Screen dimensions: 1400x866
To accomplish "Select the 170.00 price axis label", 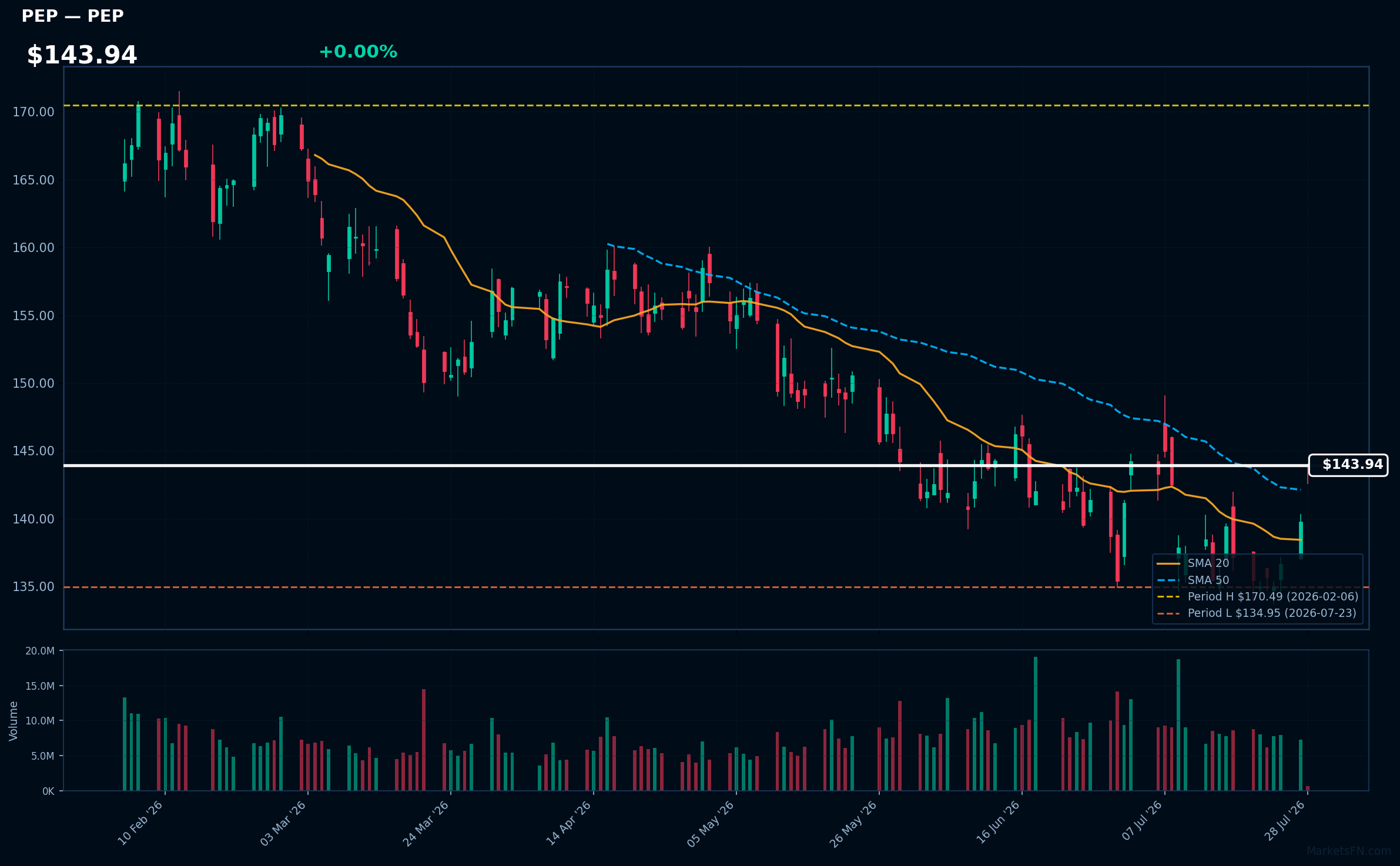I will click(x=34, y=112).
